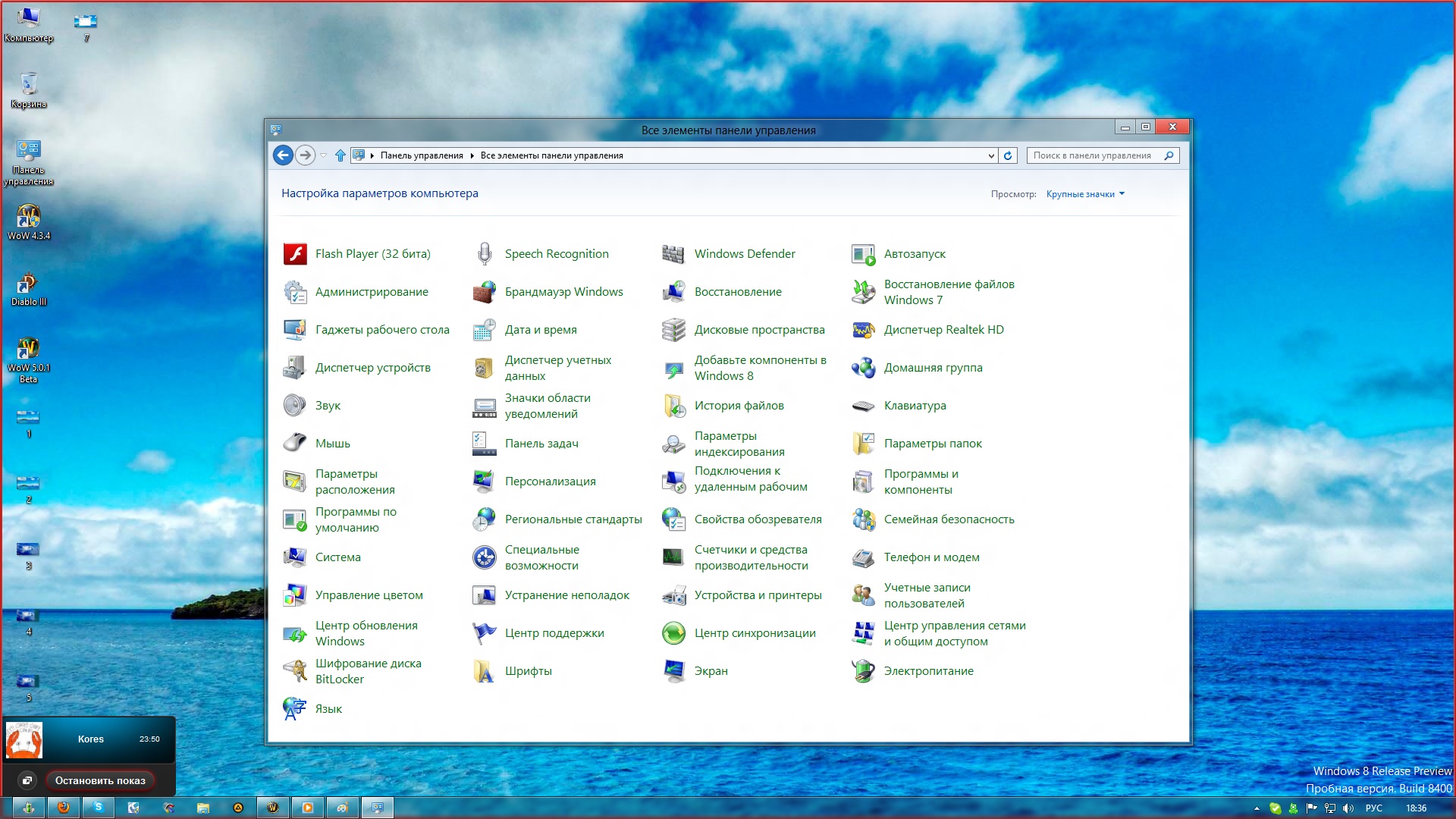This screenshot has width=1456, height=819.
Task: Open the Flash Player icon
Action: tap(295, 254)
